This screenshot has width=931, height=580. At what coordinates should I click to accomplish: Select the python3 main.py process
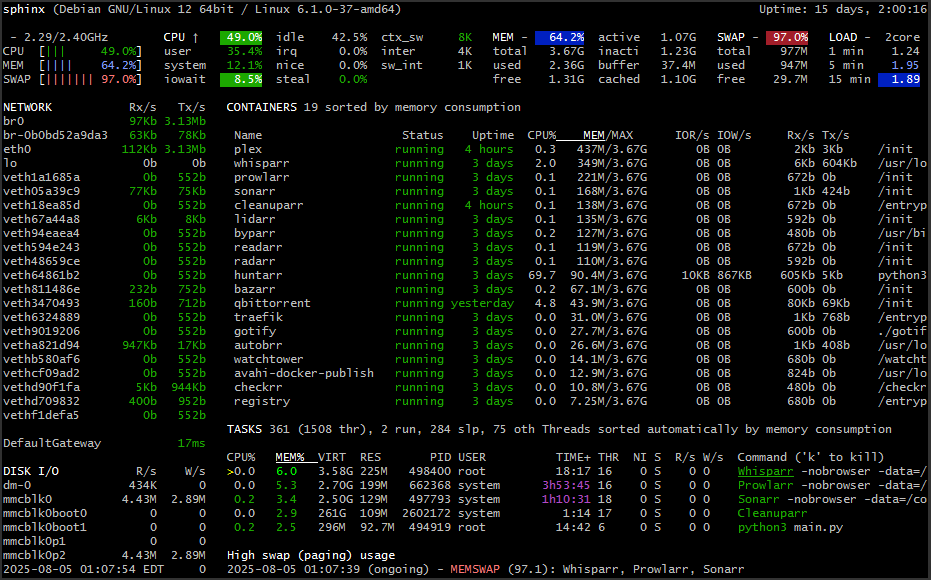790,527
